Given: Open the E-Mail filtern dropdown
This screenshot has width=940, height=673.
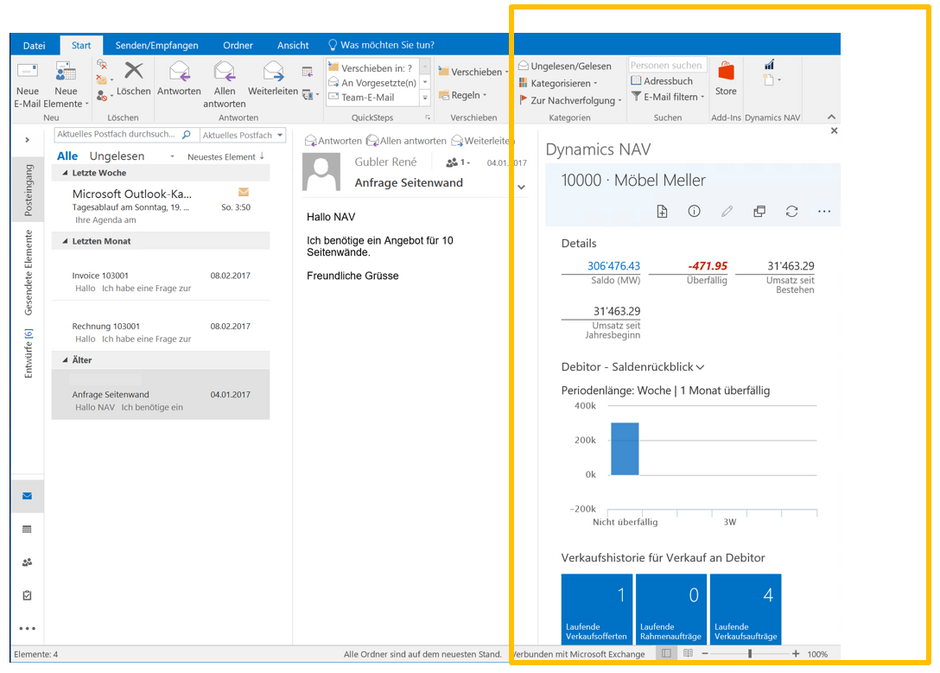Looking at the screenshot, I should 668,96.
